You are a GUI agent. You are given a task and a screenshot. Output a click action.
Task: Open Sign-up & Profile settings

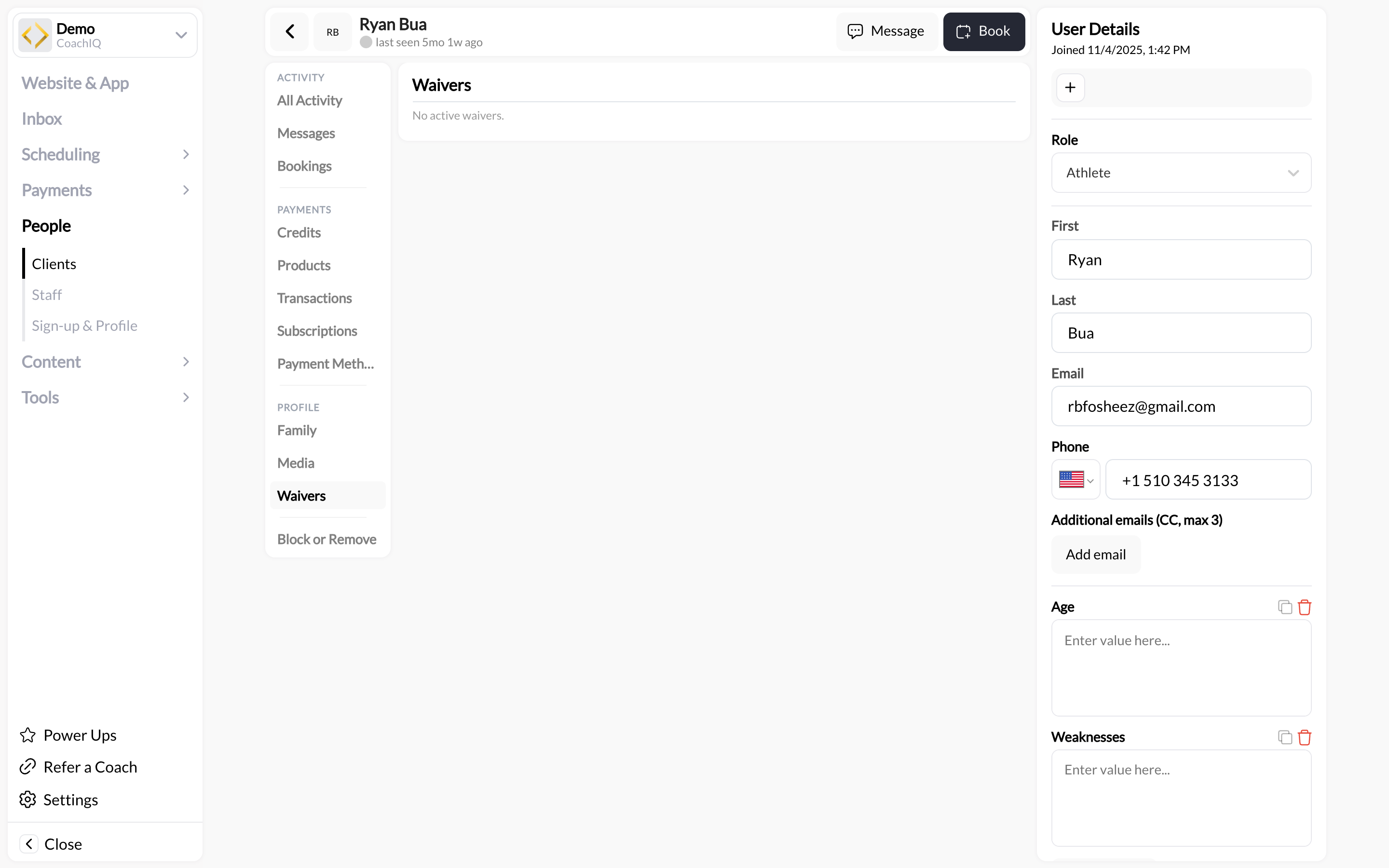pos(84,326)
